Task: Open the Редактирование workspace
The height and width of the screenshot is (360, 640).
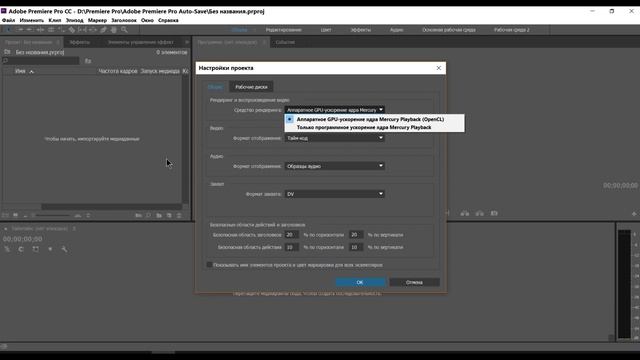Action: (x=284, y=30)
